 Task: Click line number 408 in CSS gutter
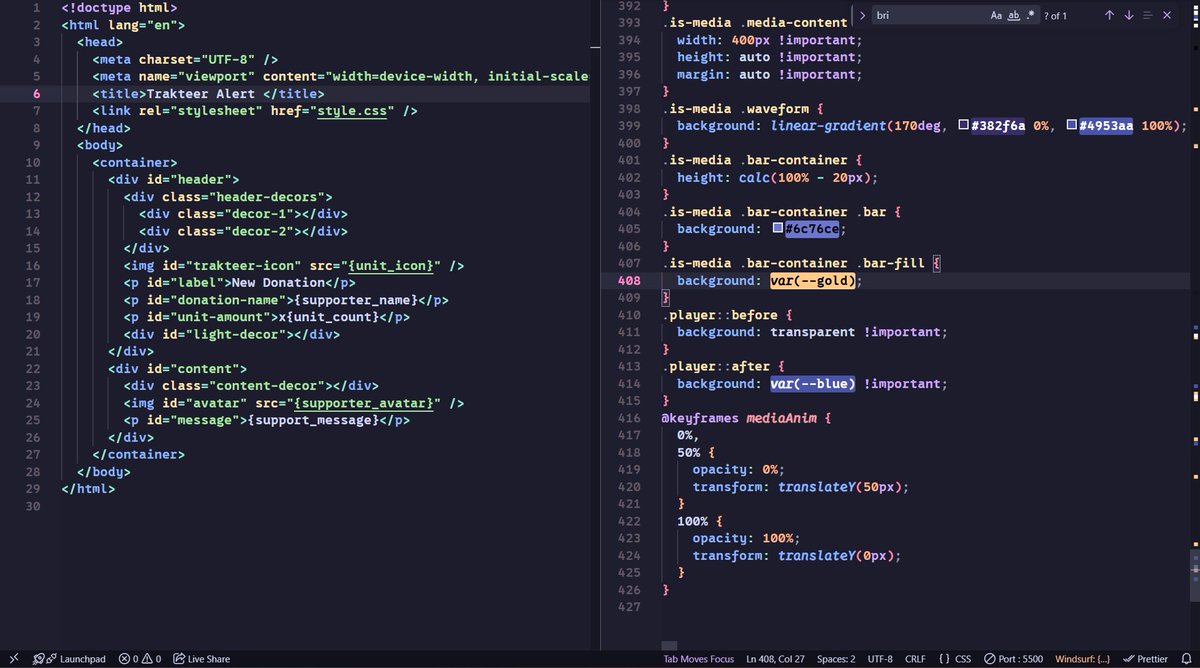(x=629, y=281)
